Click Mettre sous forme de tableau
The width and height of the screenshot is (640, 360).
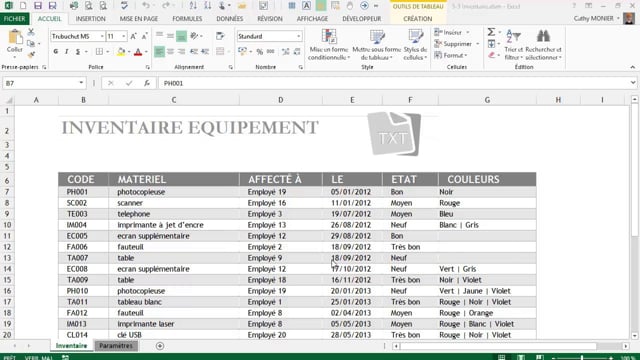[376, 44]
